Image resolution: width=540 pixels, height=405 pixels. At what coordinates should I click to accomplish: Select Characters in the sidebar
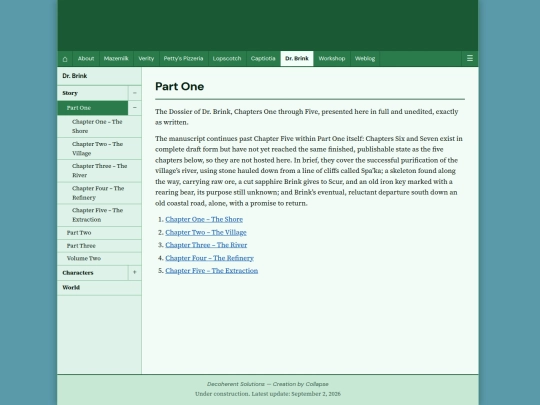[93, 272]
